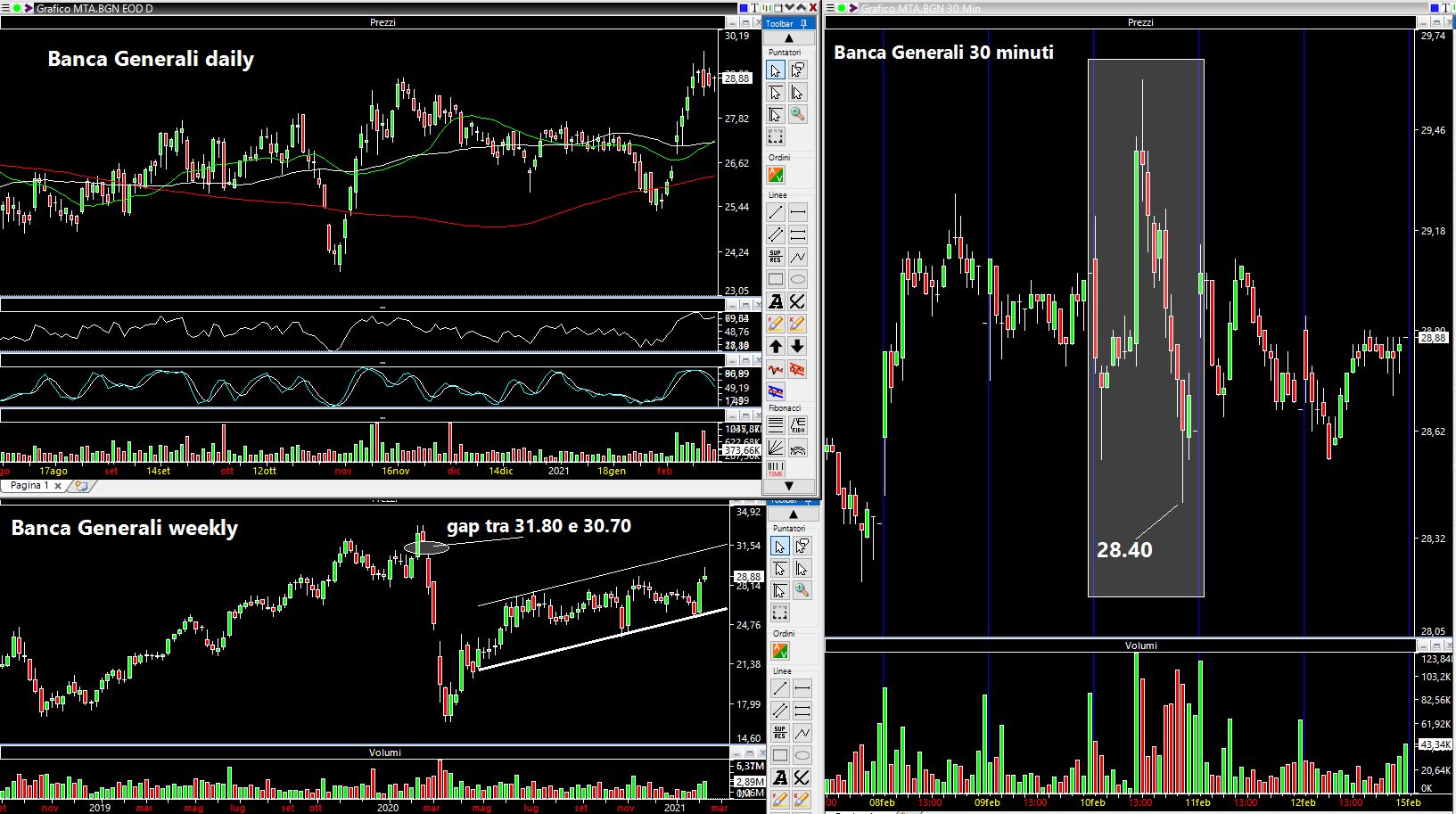Choose the vertical-line pointer in upper Toolbar
This screenshot has width=1456, height=814.
(798, 93)
